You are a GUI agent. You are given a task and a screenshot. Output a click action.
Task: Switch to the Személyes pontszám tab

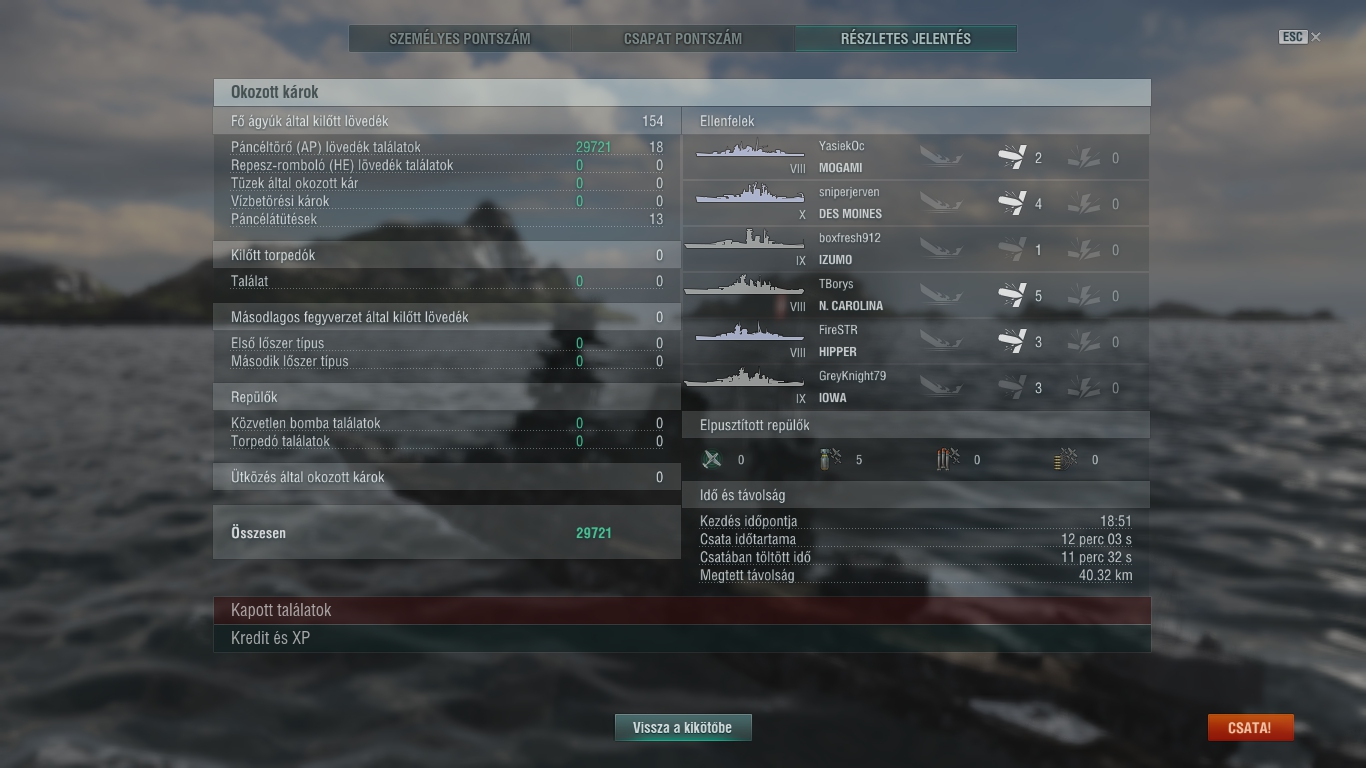click(460, 39)
